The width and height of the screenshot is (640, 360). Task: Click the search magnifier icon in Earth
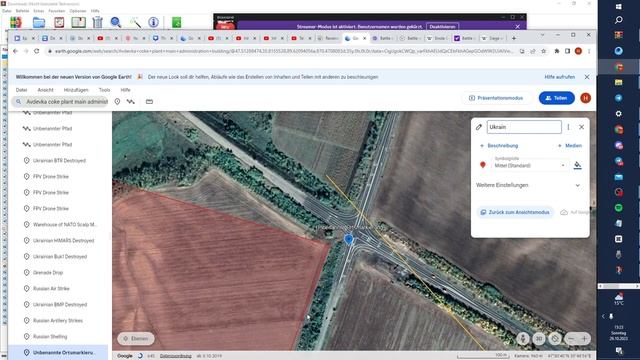pos(19,102)
